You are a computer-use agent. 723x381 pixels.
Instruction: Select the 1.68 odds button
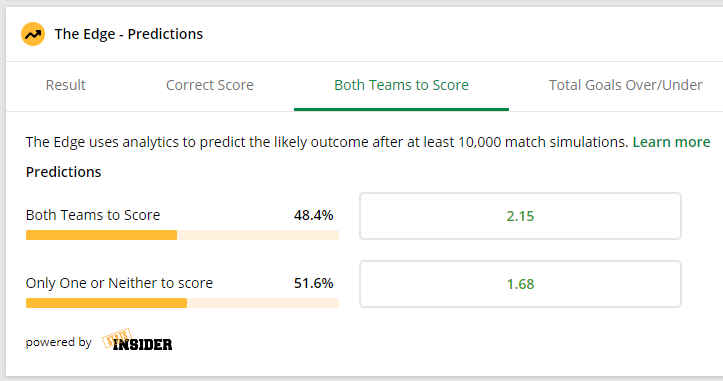coord(520,284)
